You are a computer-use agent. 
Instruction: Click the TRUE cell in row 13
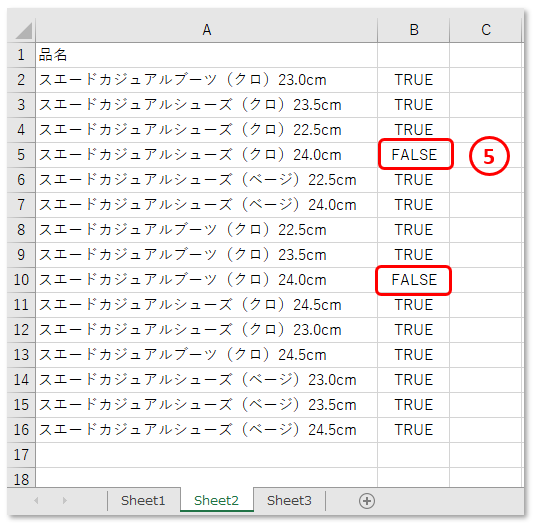pos(414,355)
